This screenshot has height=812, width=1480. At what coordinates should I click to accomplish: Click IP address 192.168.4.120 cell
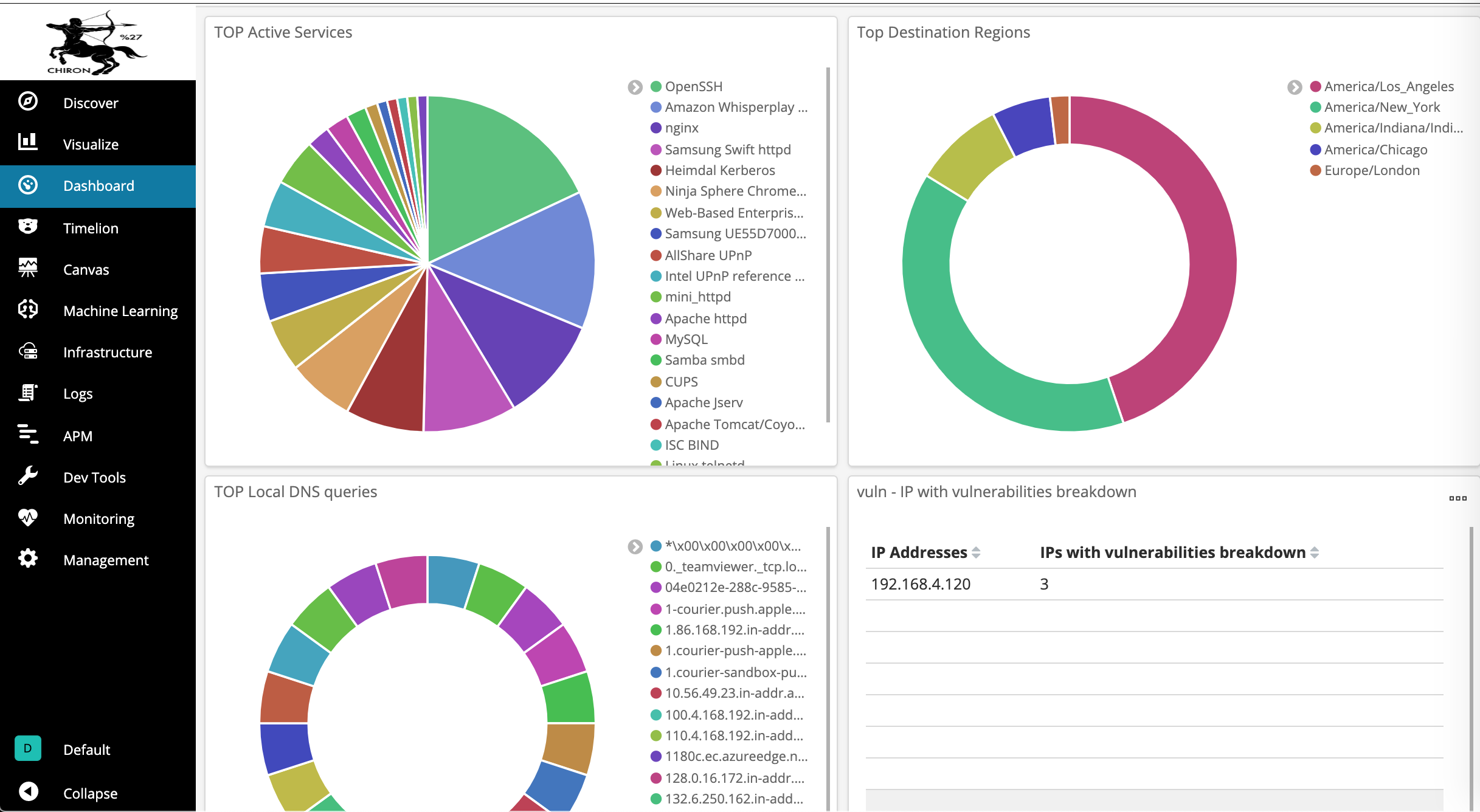click(921, 584)
